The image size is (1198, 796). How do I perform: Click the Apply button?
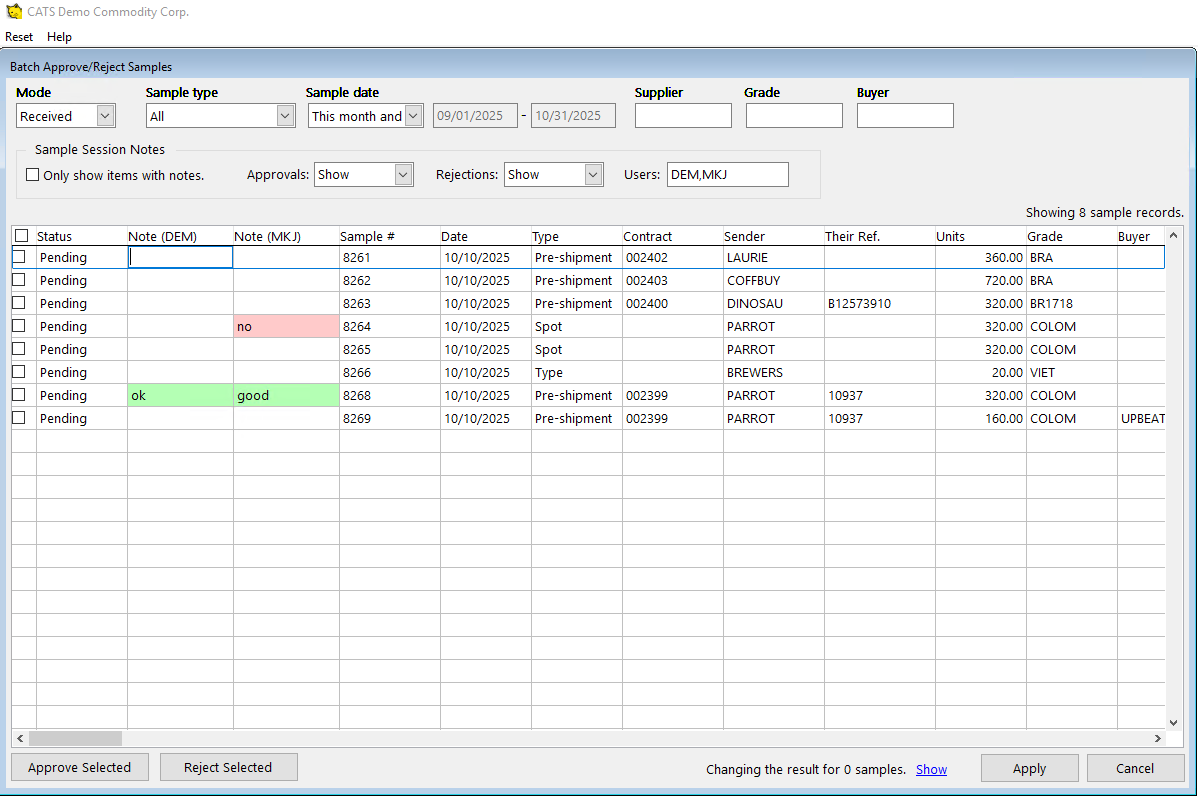click(x=1029, y=768)
